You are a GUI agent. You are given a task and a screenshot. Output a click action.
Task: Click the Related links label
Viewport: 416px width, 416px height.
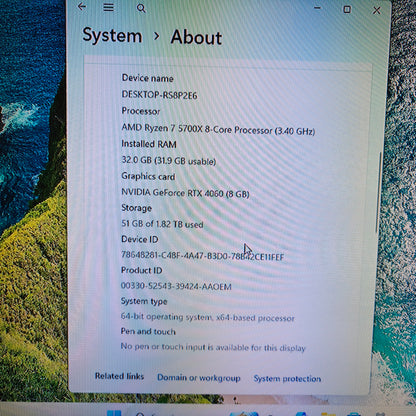click(x=119, y=376)
